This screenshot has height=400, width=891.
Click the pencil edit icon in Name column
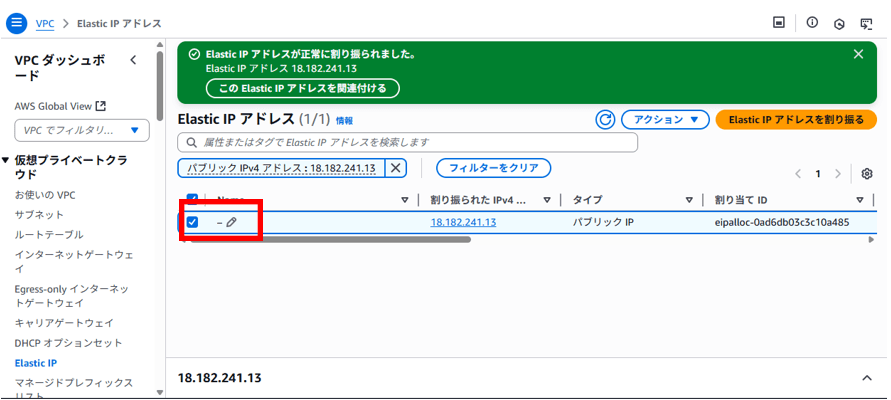[x=231, y=222]
